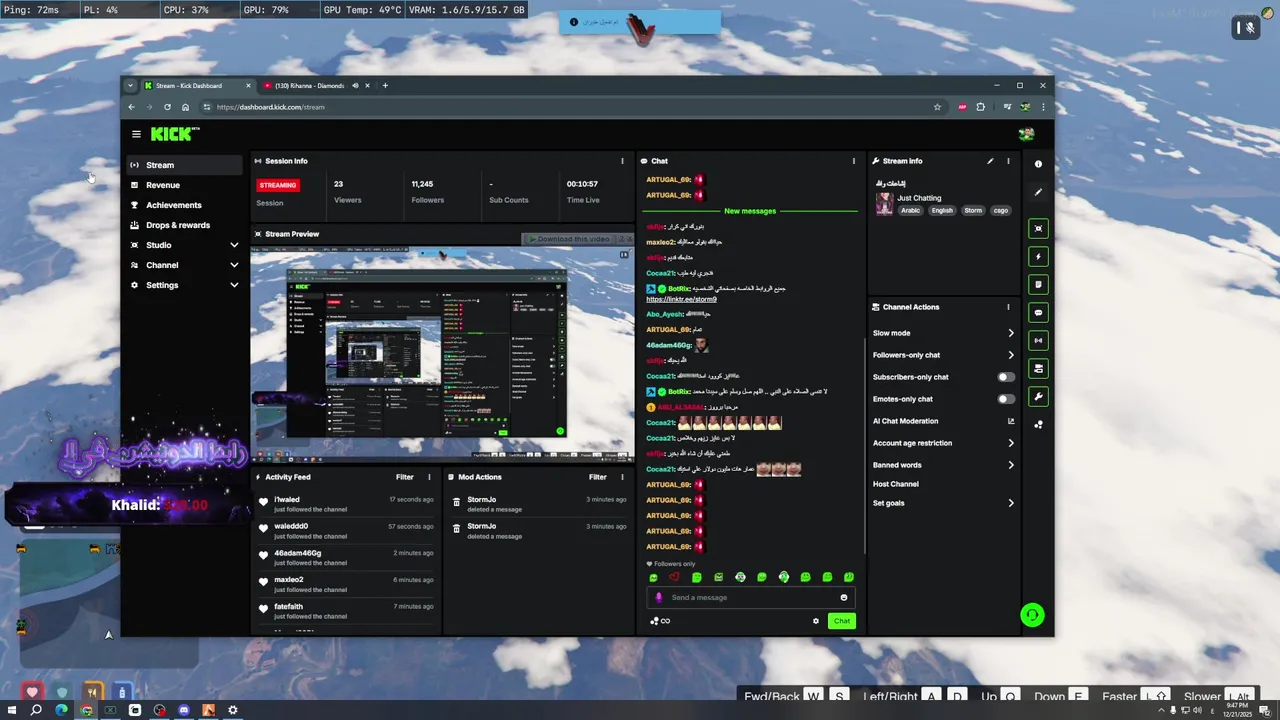Click the note icon in right sidebar
Screen dimensions: 1280x720
[1038, 285]
